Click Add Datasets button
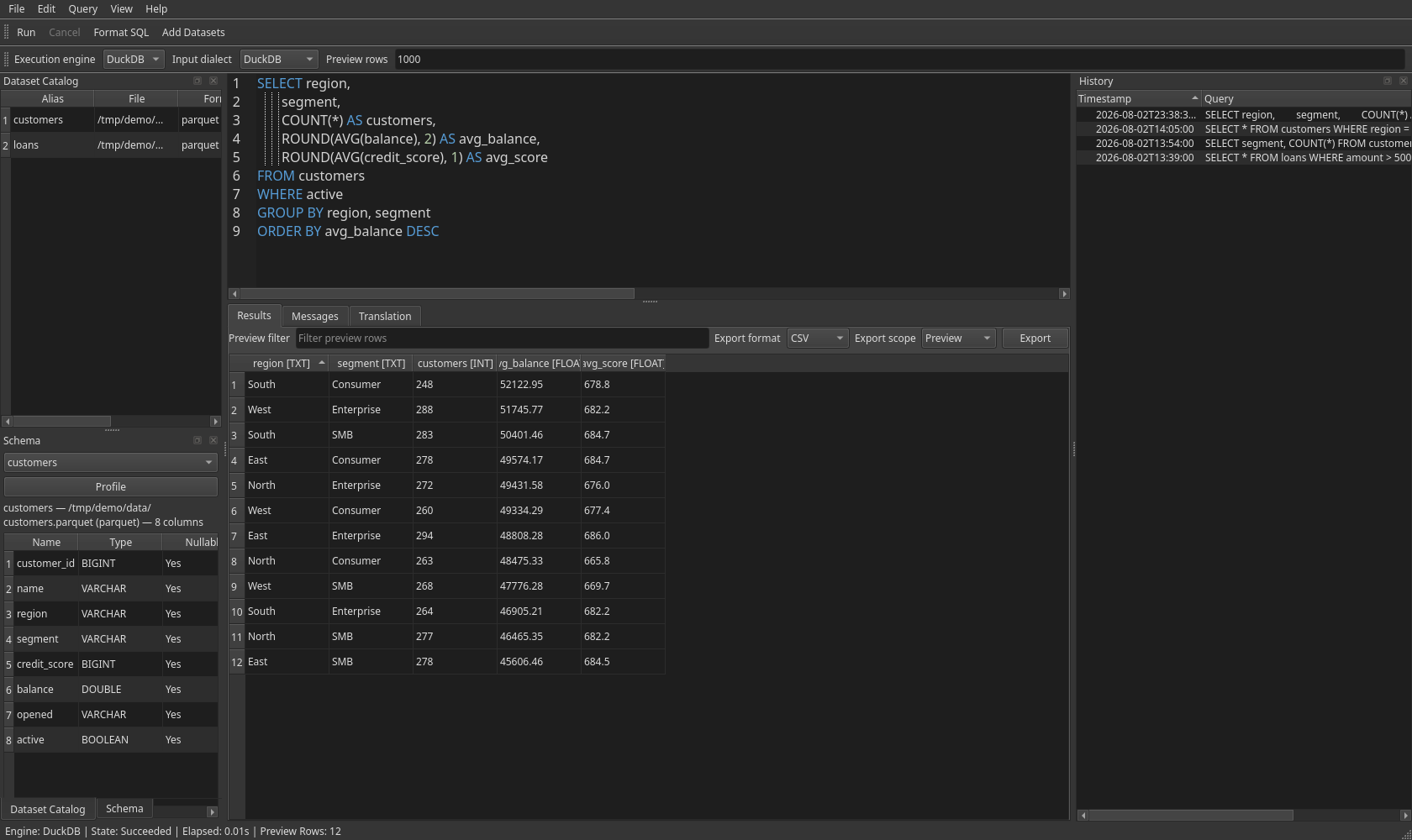The width and height of the screenshot is (1412, 840). [x=193, y=32]
